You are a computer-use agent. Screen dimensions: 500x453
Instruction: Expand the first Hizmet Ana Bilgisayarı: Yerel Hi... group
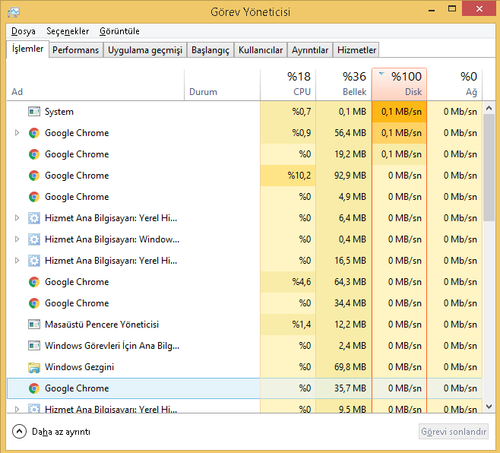tap(17, 218)
